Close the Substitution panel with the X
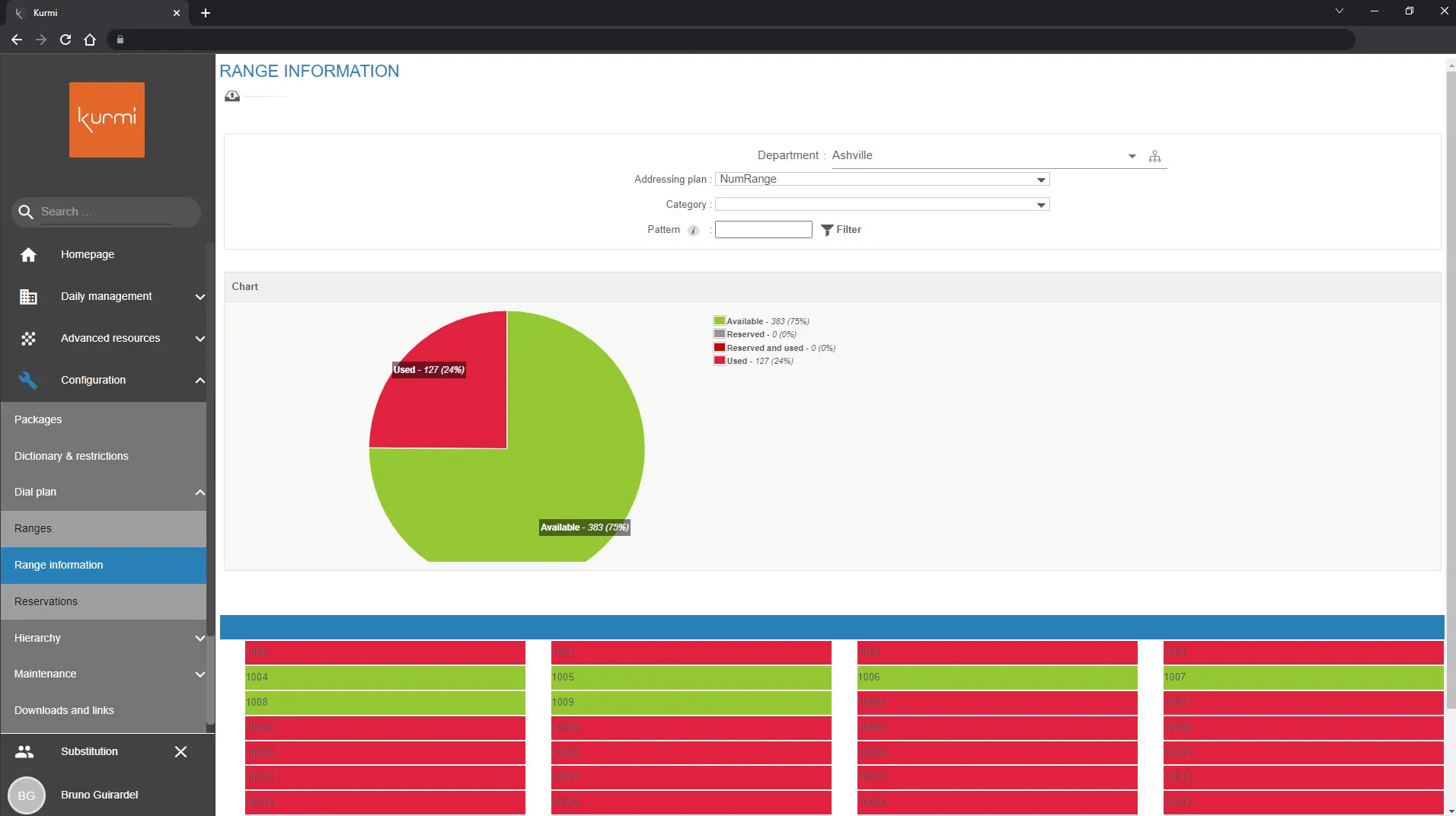This screenshot has height=816, width=1456. 180,752
